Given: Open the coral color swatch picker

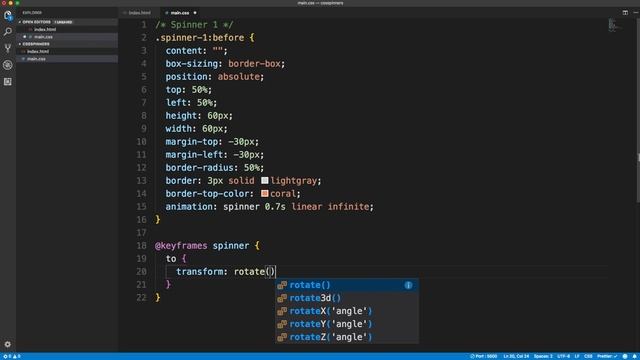Looking at the screenshot, I should pos(264,193).
